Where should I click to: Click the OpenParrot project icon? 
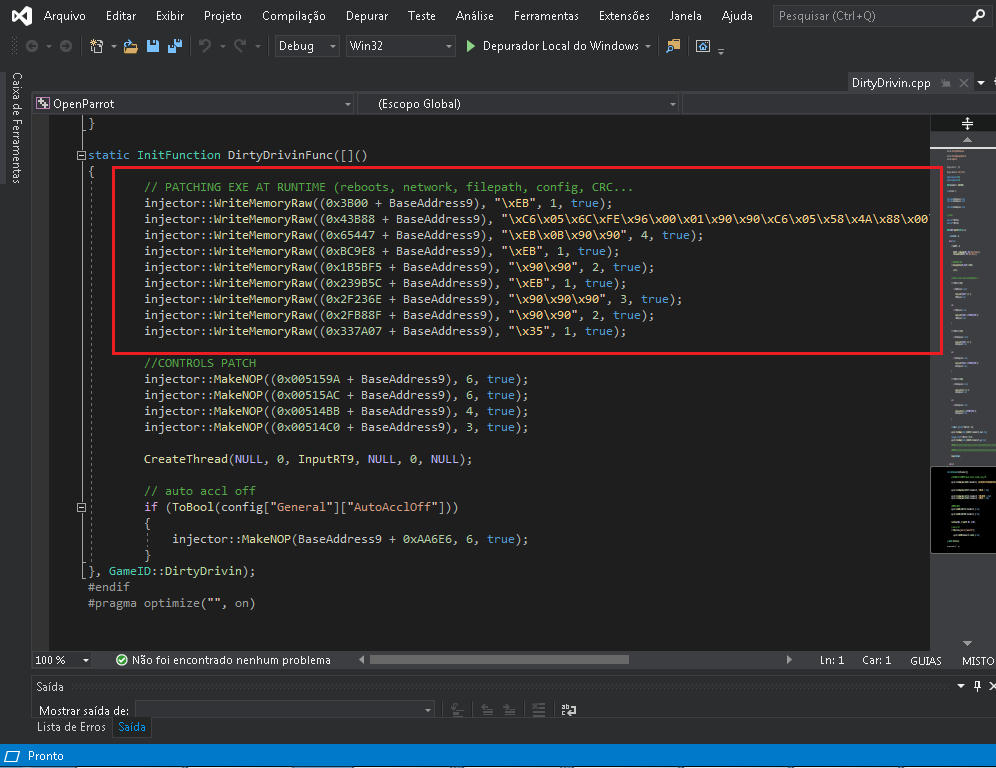(x=43, y=104)
